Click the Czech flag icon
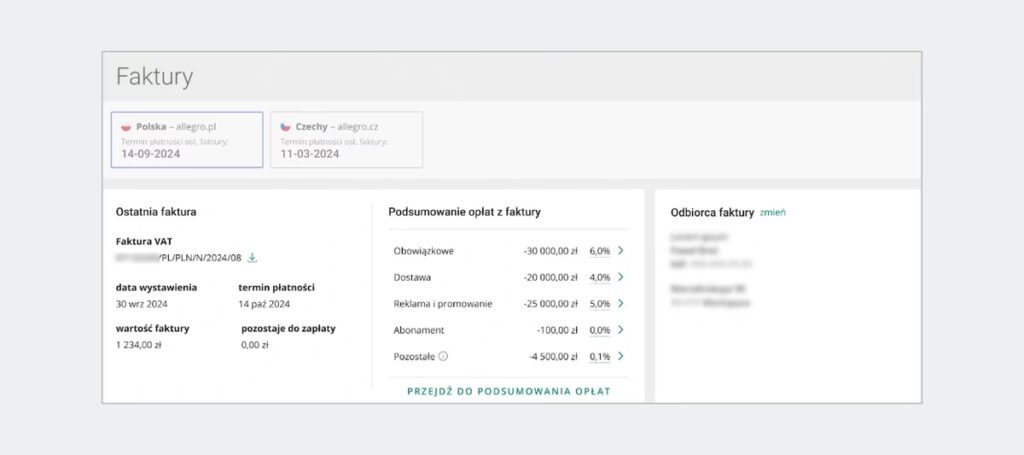Screen dimensions: 1024x455 point(285,127)
